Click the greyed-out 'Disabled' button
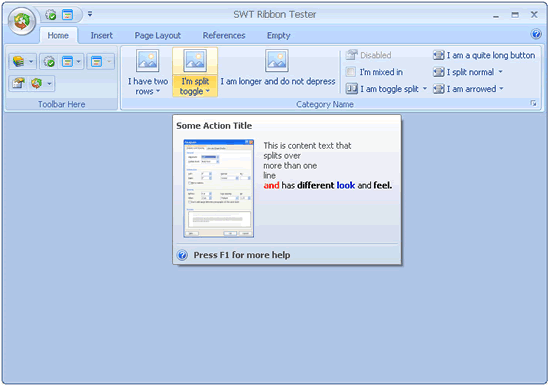Viewport: 550px width, 386px height. point(369,55)
